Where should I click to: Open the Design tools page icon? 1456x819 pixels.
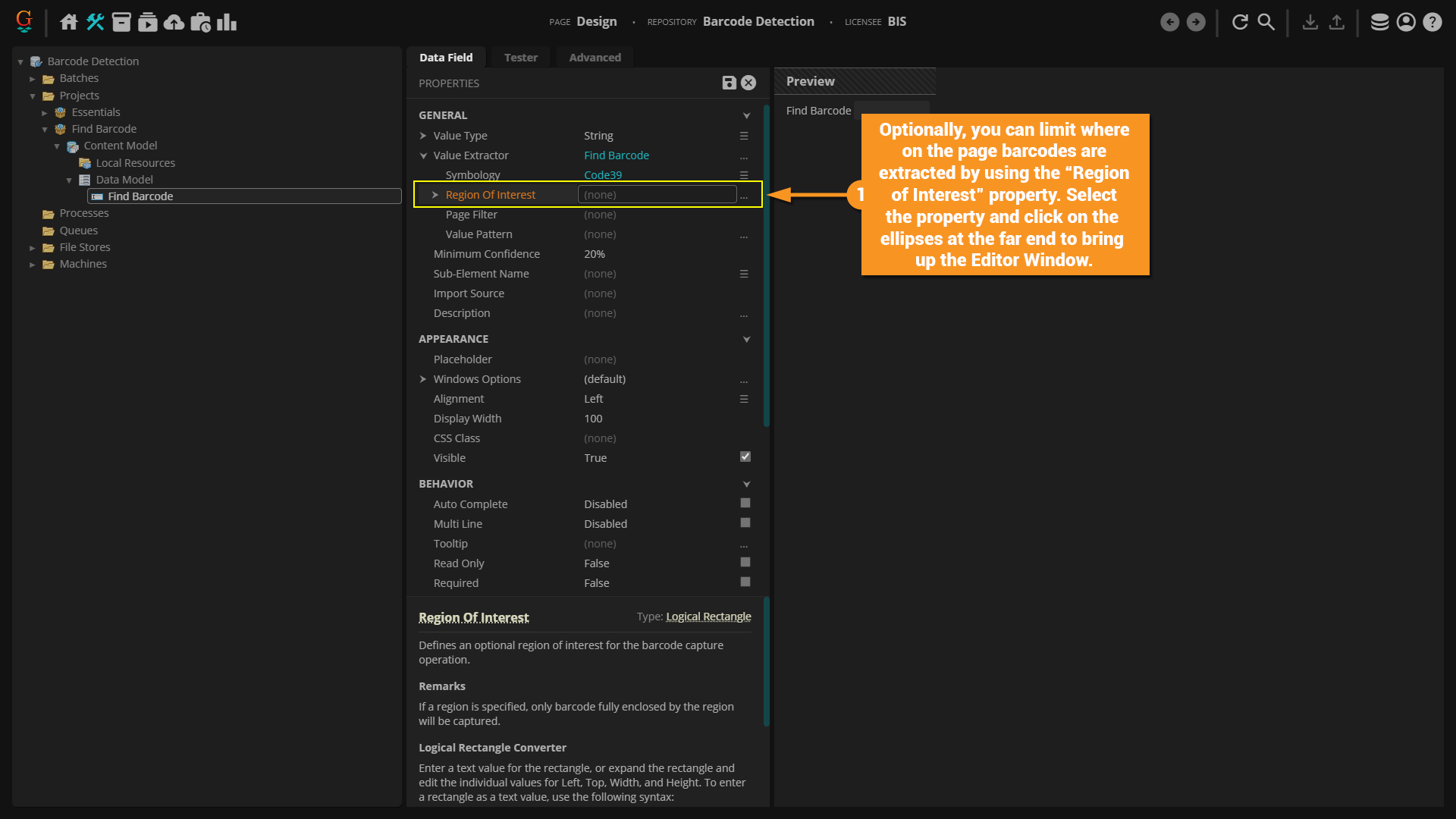click(95, 22)
